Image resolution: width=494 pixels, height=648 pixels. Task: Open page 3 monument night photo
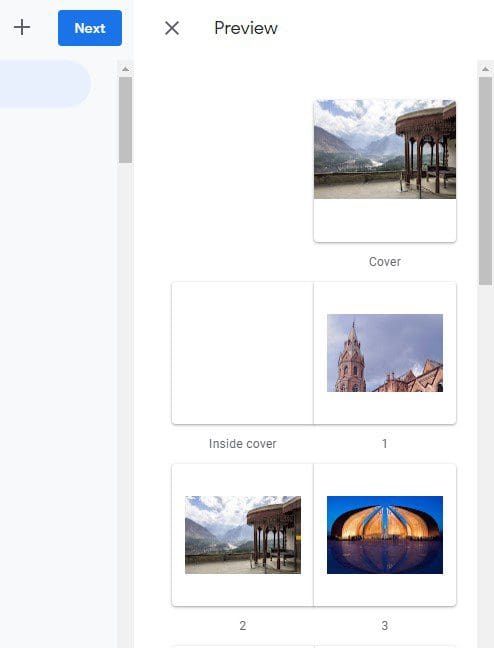384,535
